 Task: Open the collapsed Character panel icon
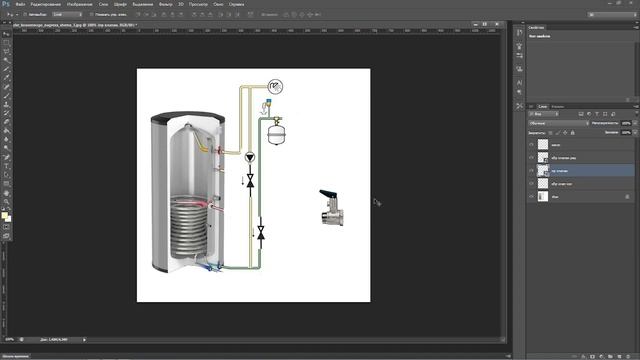click(x=519, y=82)
